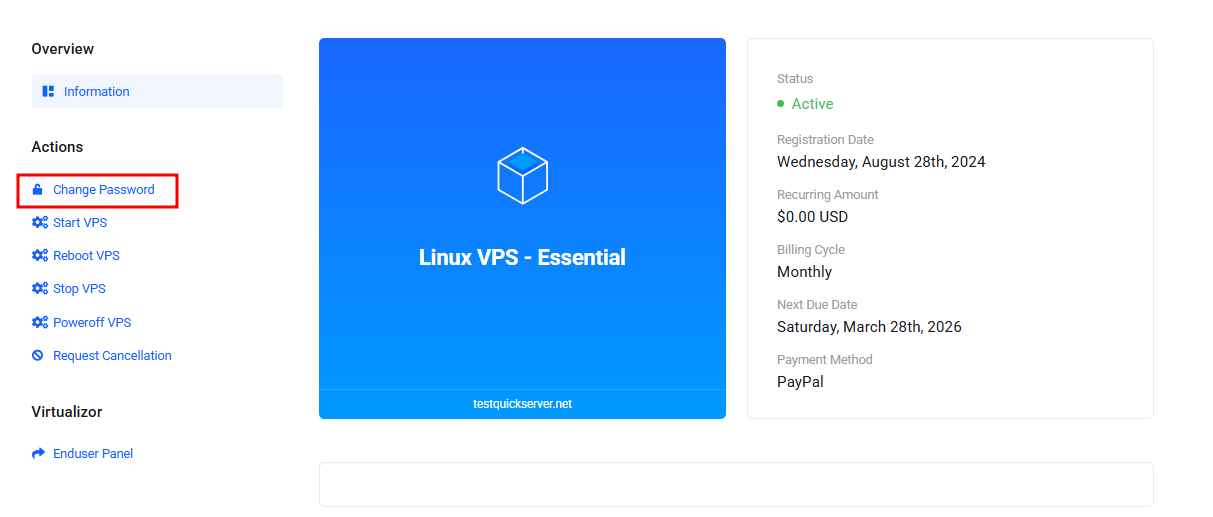This screenshot has height=517, width=1213.
Task: Click the gears icon beside Poweroff VPS
Action: pos(39,323)
